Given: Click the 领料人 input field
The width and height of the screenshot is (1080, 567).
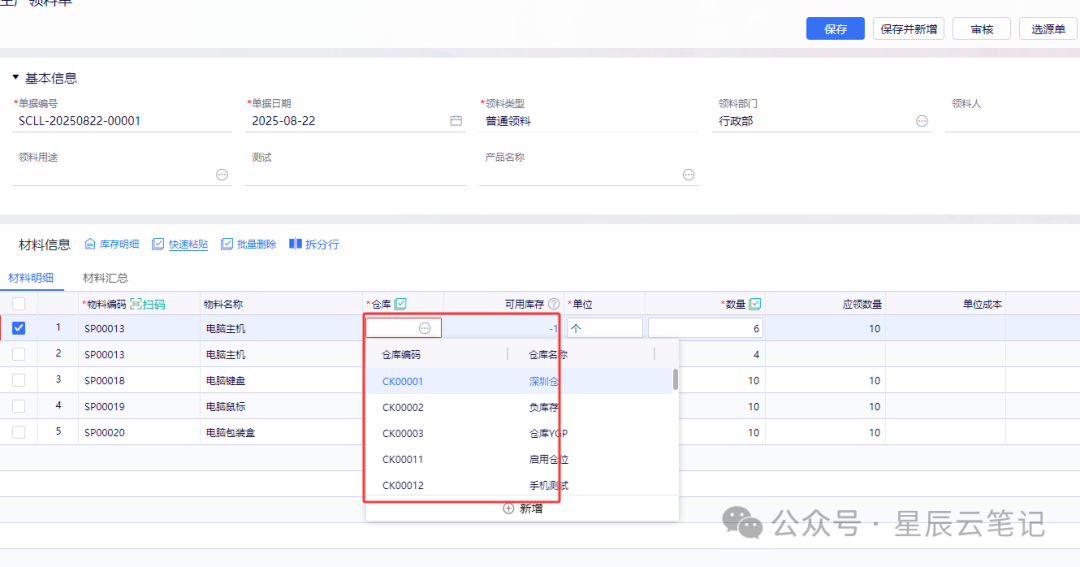Looking at the screenshot, I should [1012, 121].
